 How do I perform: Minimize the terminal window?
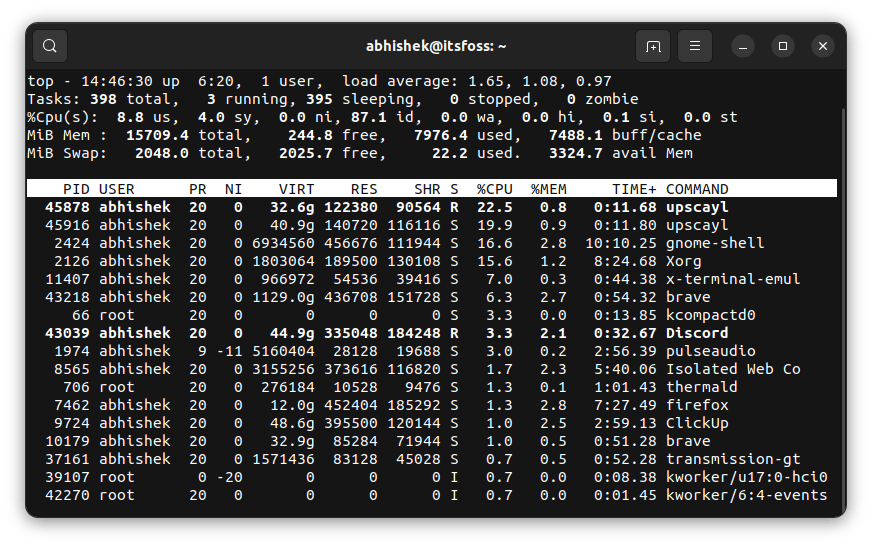click(x=743, y=46)
